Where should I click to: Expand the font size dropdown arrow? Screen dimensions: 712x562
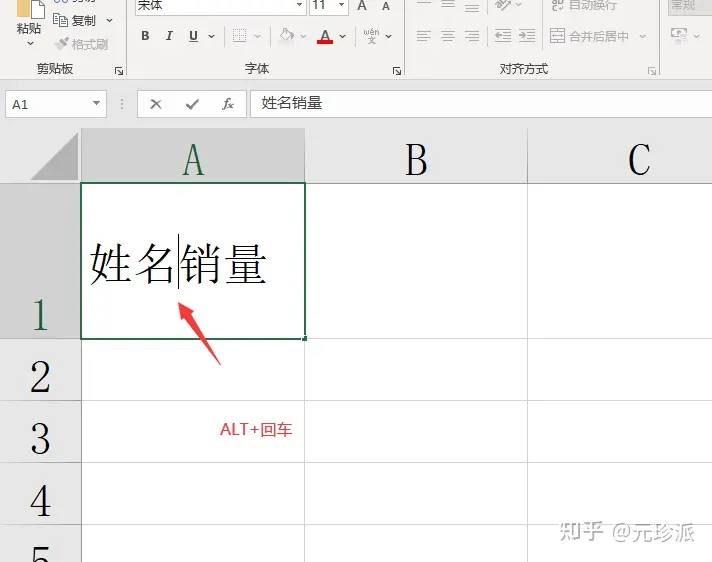341,5
